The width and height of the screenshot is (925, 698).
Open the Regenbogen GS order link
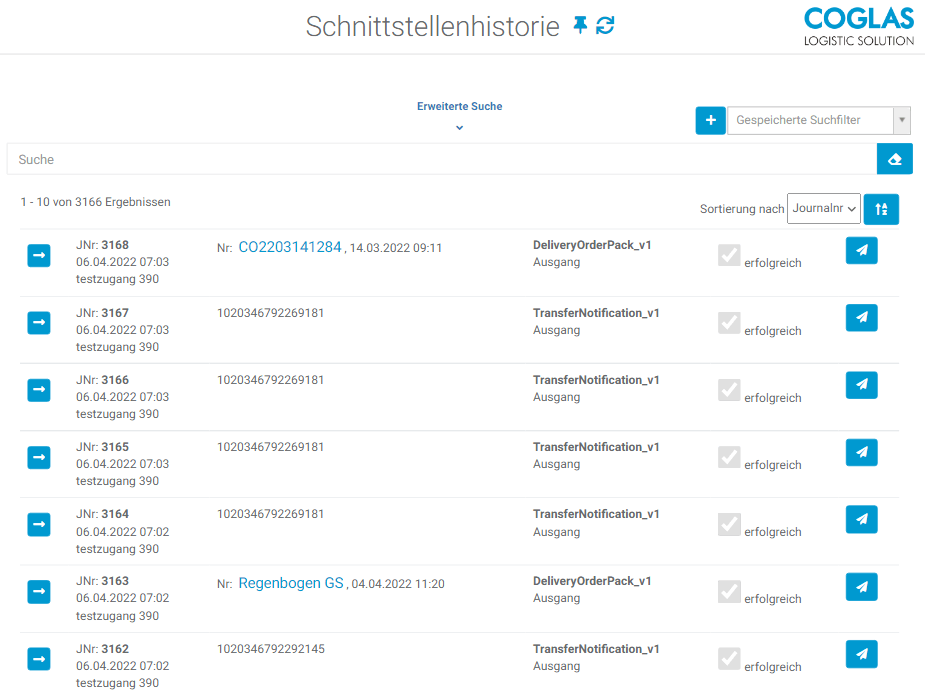pos(290,583)
